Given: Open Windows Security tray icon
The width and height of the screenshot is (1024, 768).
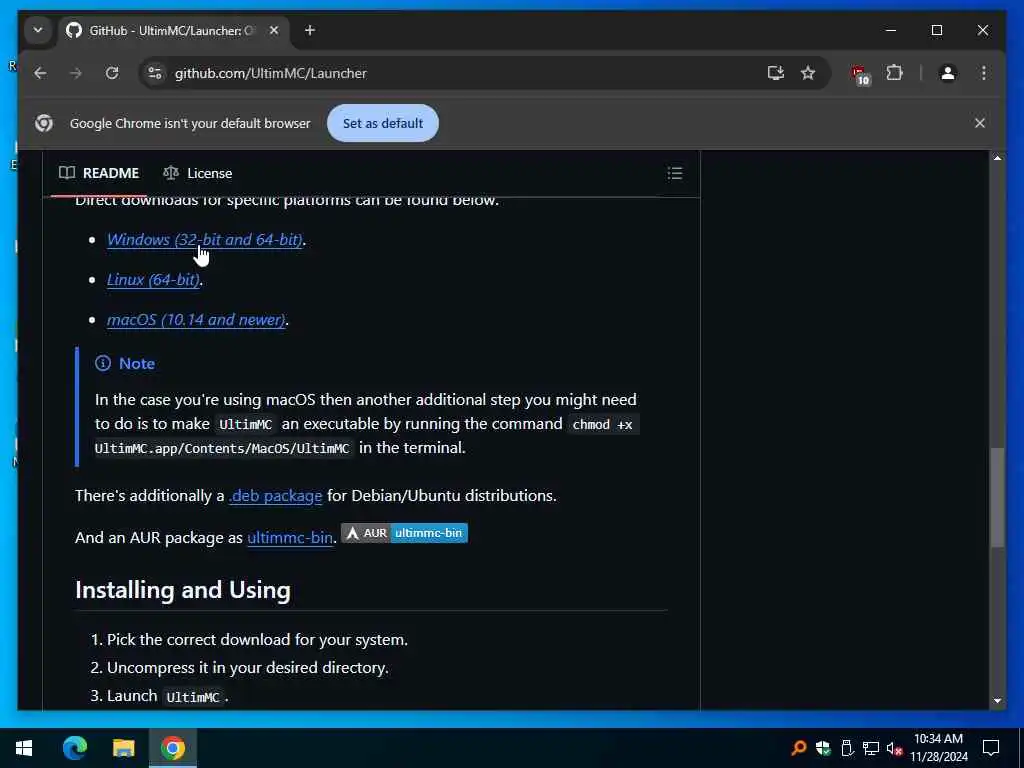Looking at the screenshot, I should tap(823, 748).
